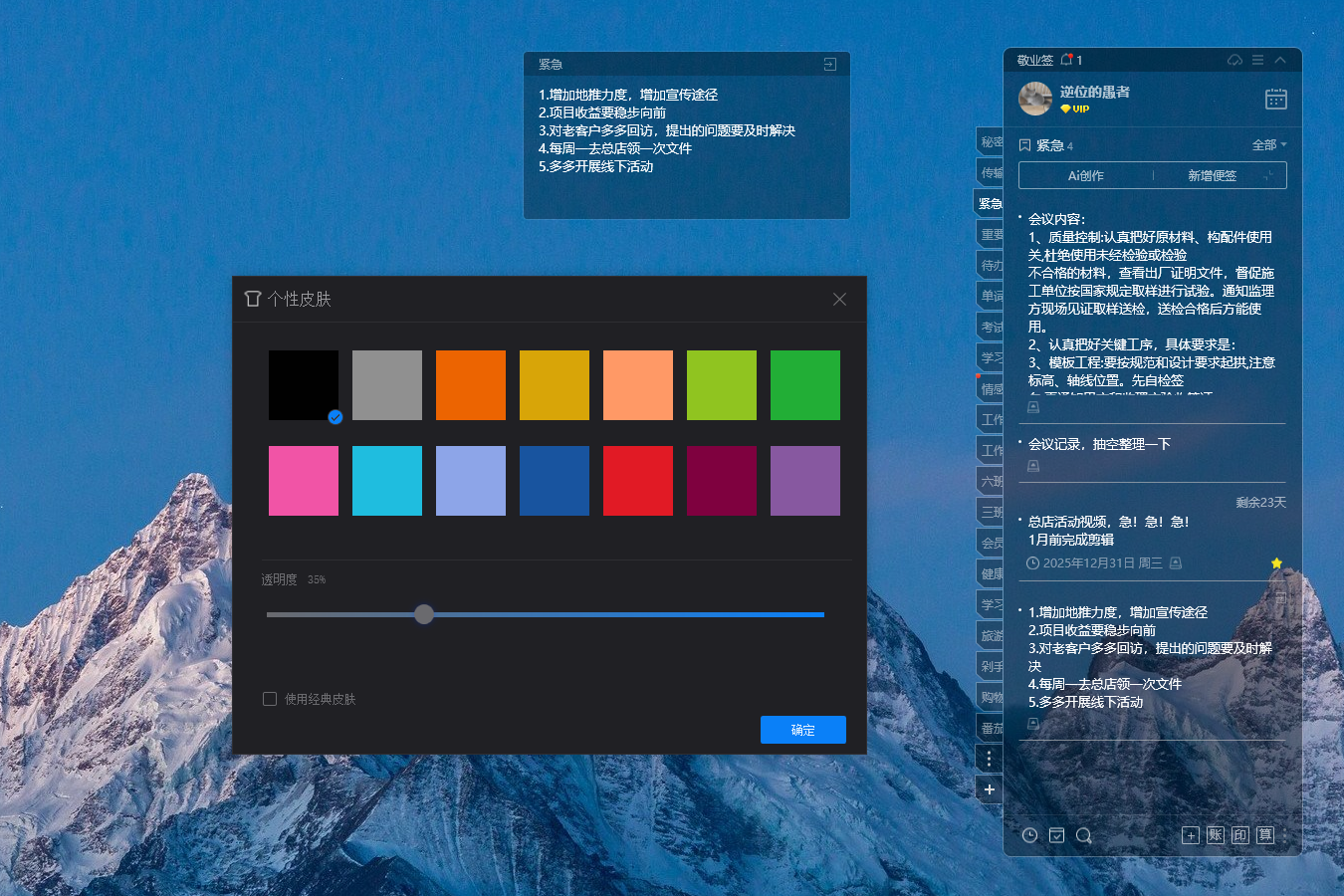Expand the 全部 filter dropdown
This screenshot has width=1344, height=896.
coord(1268,145)
